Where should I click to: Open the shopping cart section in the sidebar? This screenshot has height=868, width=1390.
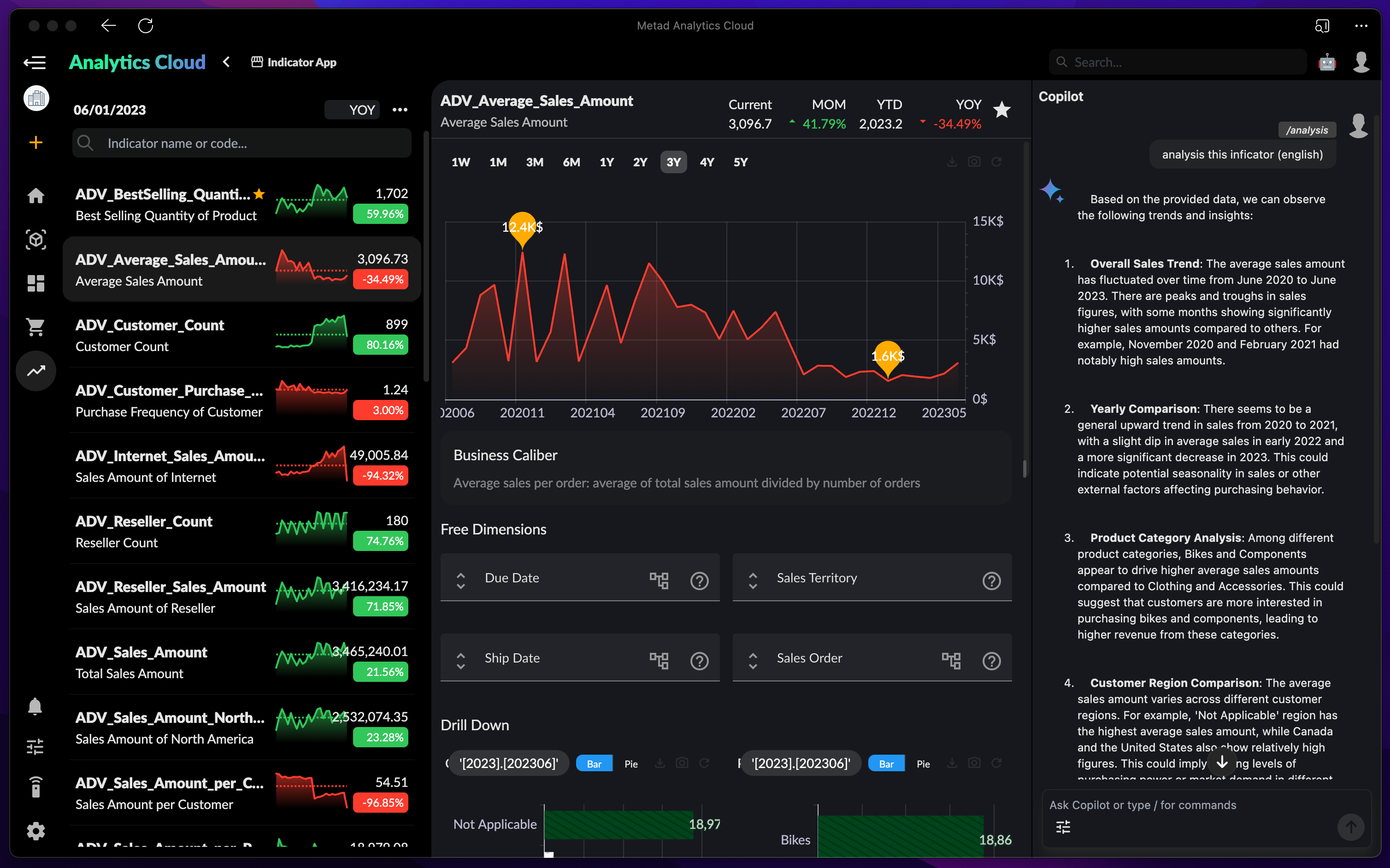[x=35, y=326]
